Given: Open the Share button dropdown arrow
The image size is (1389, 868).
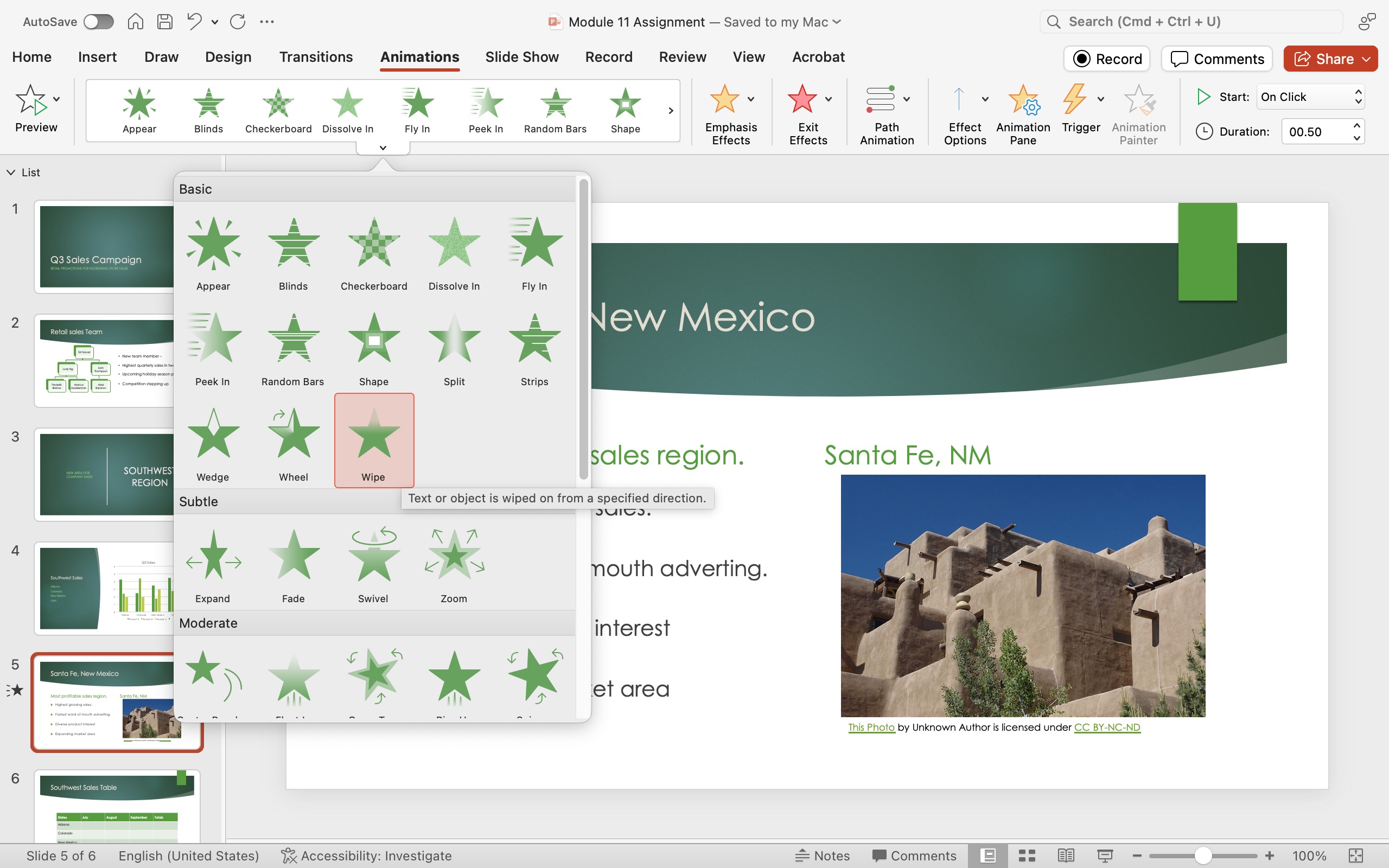Looking at the screenshot, I should [1367, 59].
